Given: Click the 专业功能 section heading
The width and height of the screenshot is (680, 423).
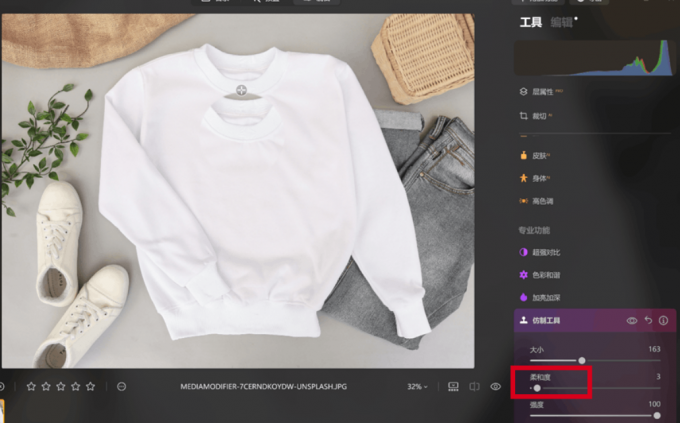Looking at the screenshot, I should tap(534, 230).
